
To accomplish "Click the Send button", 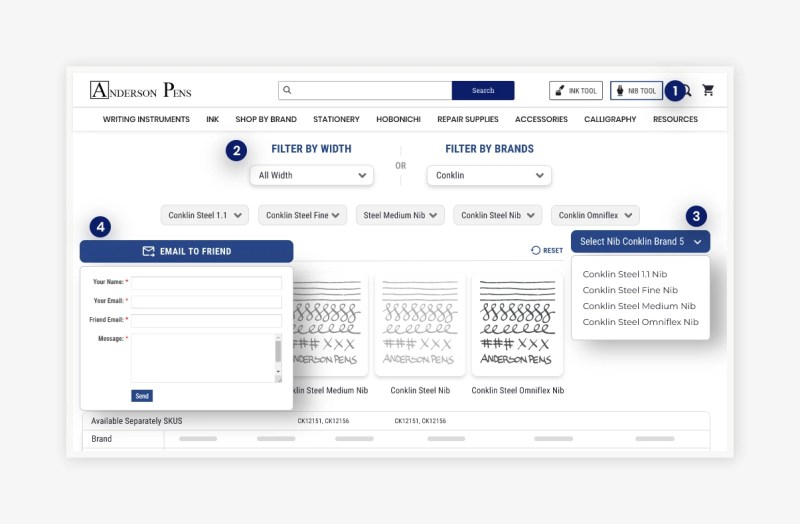I will 142,395.
